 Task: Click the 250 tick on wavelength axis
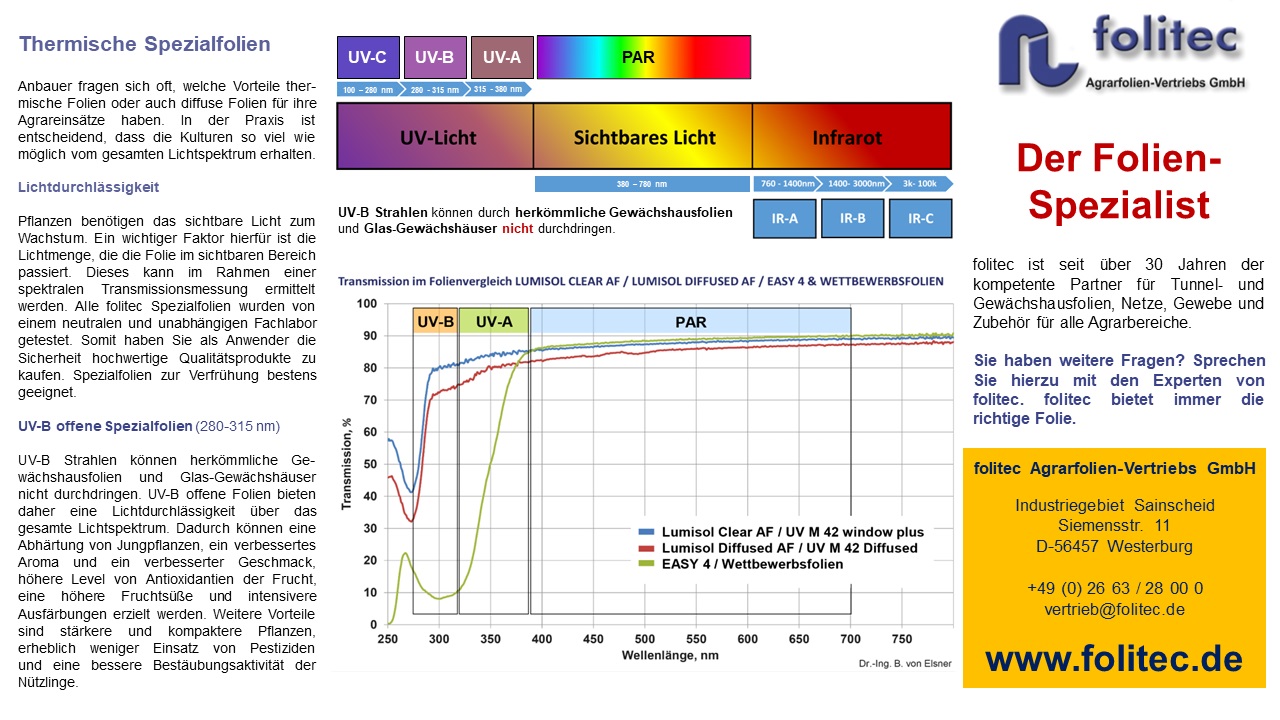[x=386, y=639]
